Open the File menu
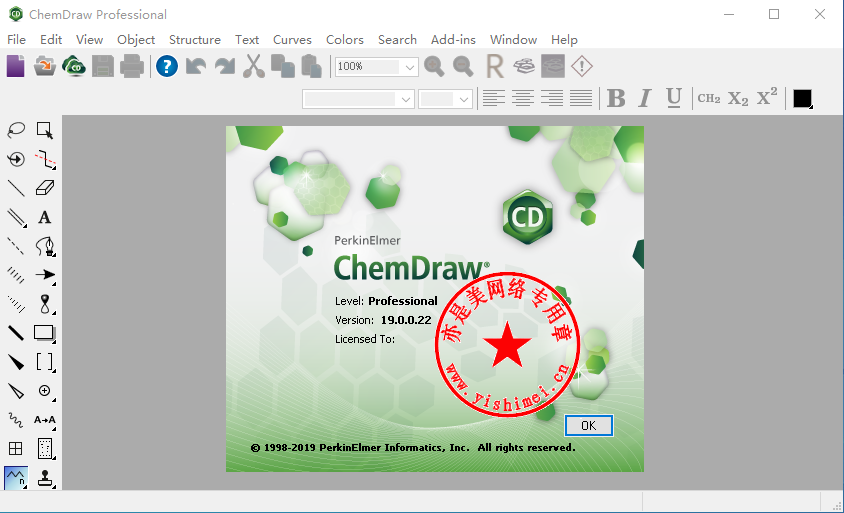This screenshot has height=513, width=844. (16, 40)
